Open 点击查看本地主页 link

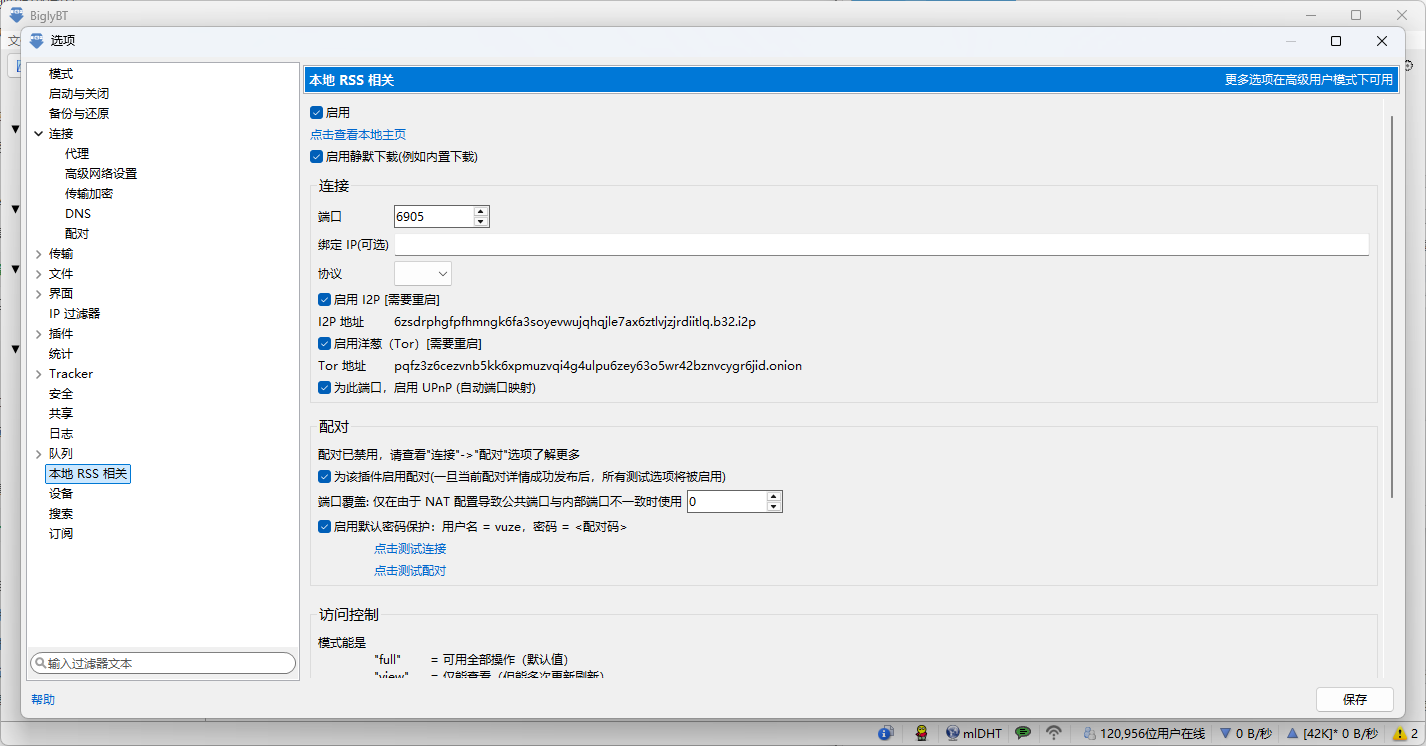(x=358, y=135)
